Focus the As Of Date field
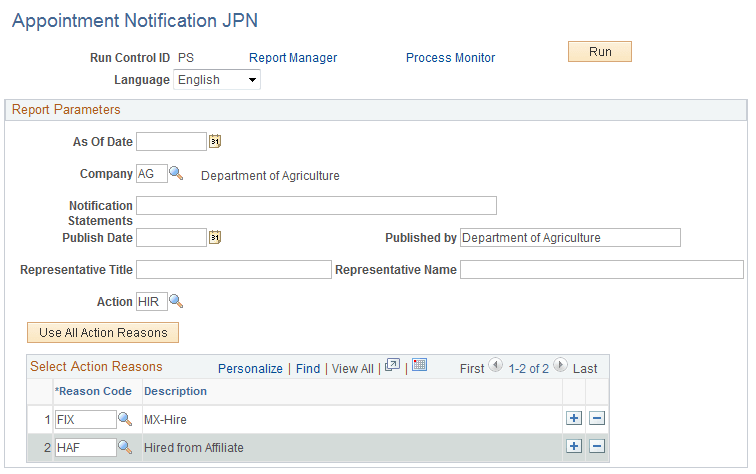Image resolution: width=756 pixels, height=474 pixels. pos(171,142)
